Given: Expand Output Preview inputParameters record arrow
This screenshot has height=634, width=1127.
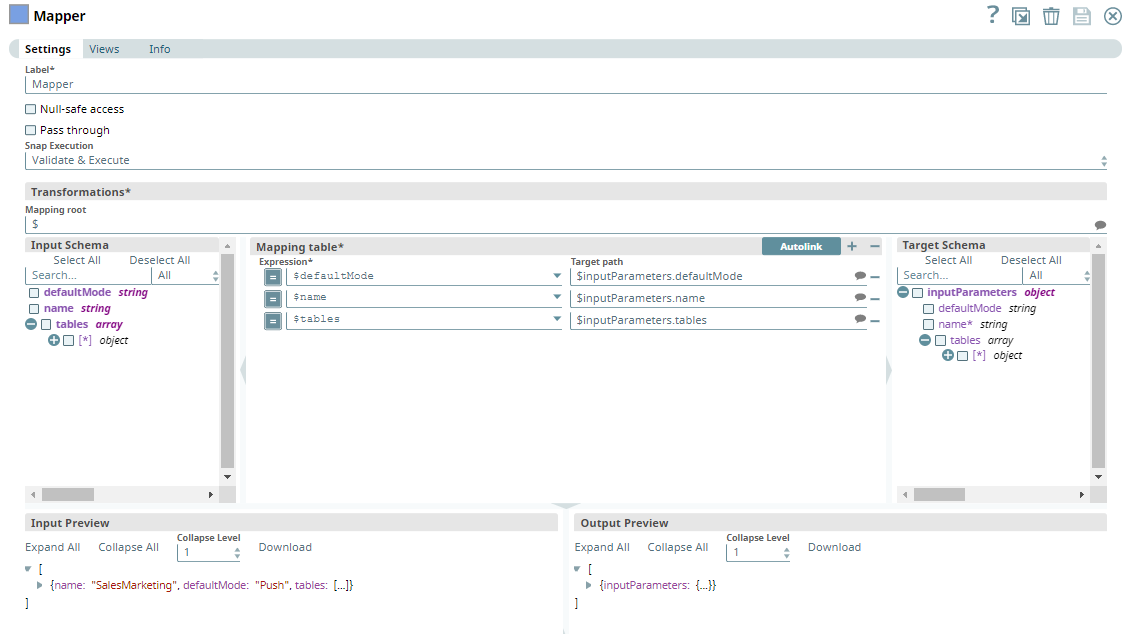Looking at the screenshot, I should coord(589,585).
